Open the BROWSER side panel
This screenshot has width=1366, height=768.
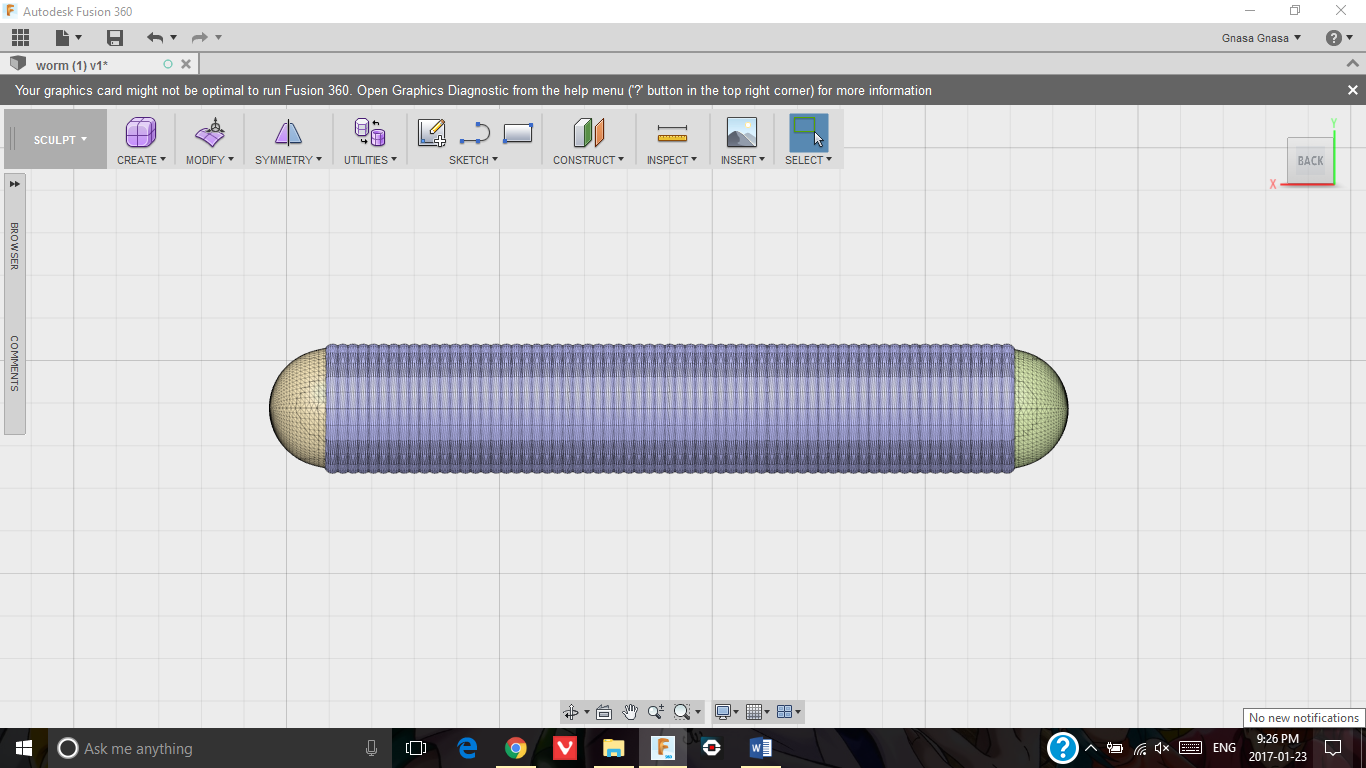coord(15,246)
